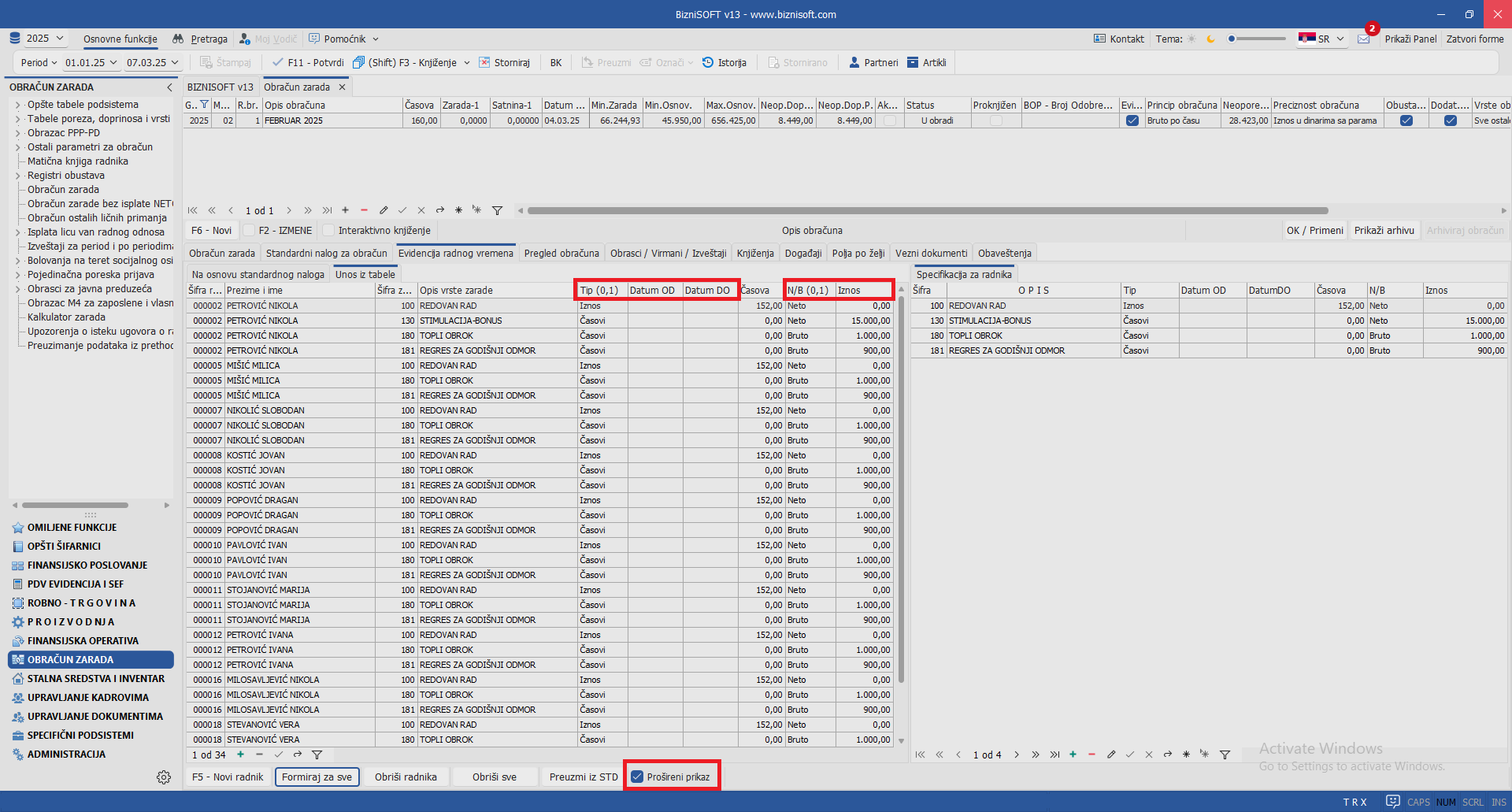The width and height of the screenshot is (1512, 812).
Task: Click the Storniraj toolbar icon
Action: (x=484, y=62)
